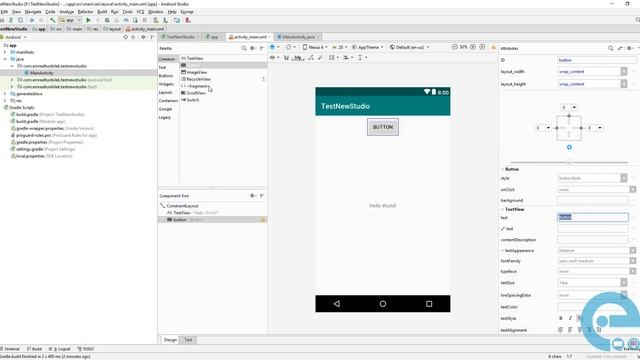Open the Nexus 4 device dropdown
Viewport: 640px width, 360px height.
[315, 47]
